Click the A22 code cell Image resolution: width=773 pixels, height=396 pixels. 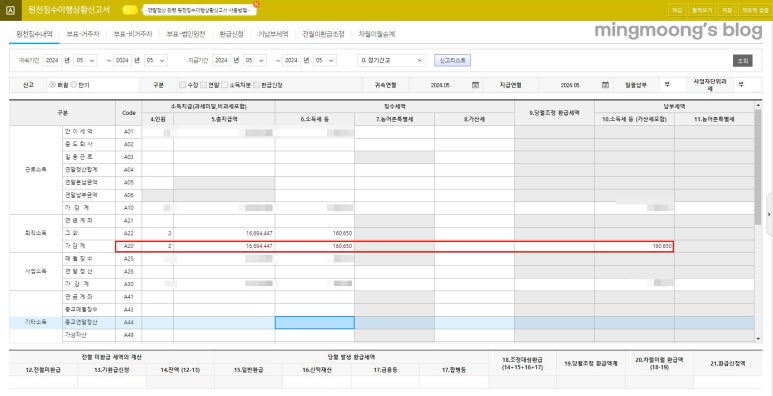(x=129, y=233)
